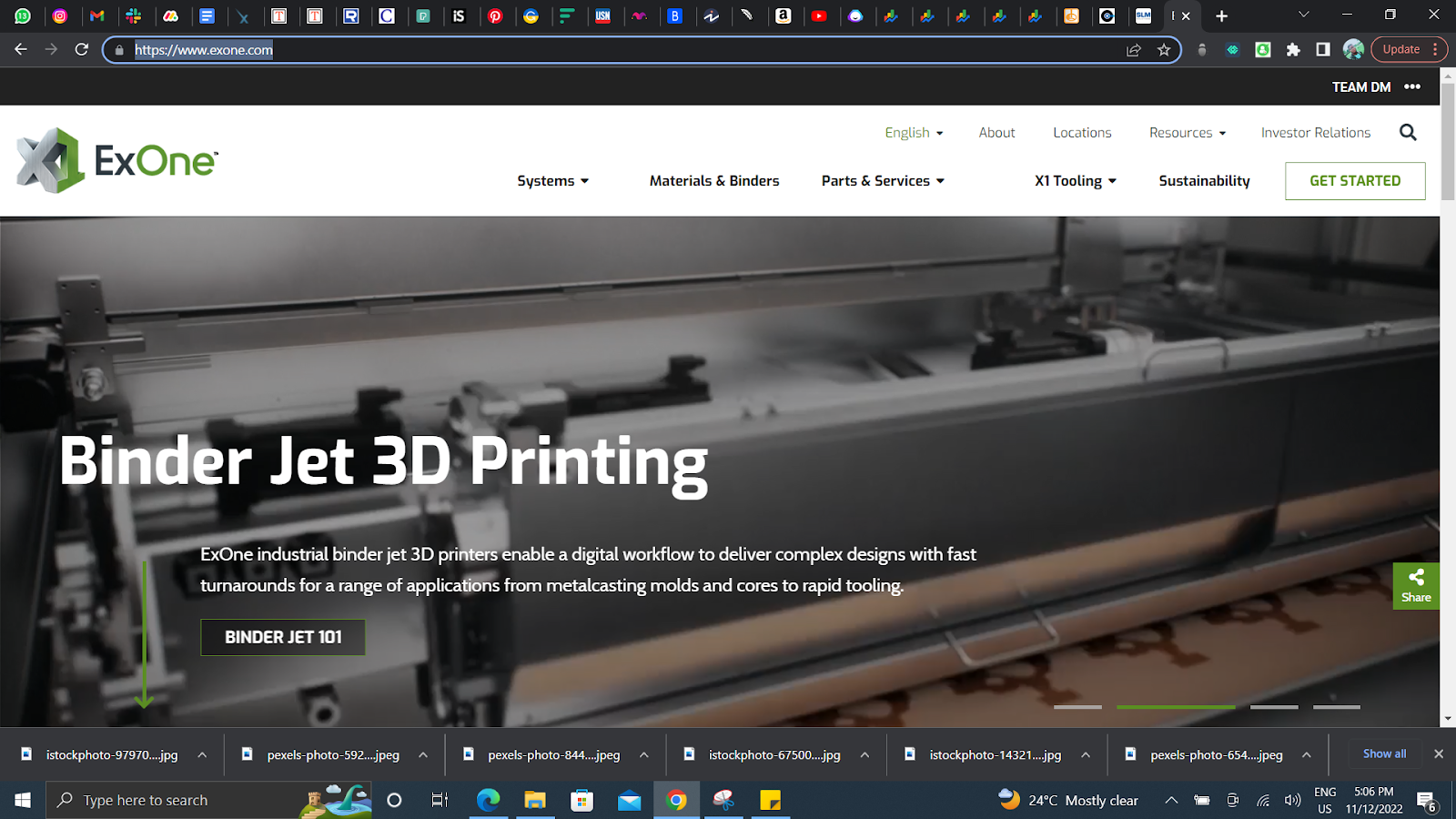Open Microsoft Edge from the taskbar
Image resolution: width=1456 pixels, height=819 pixels.
[x=489, y=800]
